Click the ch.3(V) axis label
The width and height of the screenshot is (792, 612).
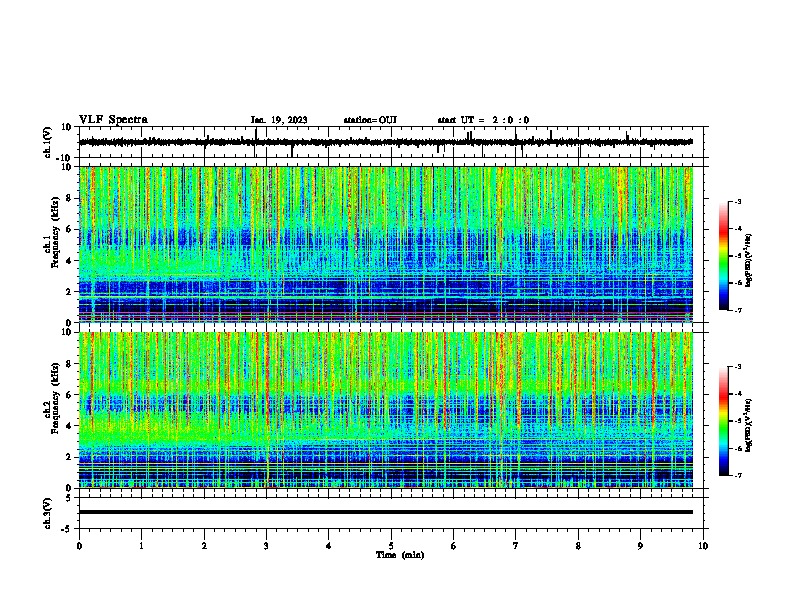(48, 513)
